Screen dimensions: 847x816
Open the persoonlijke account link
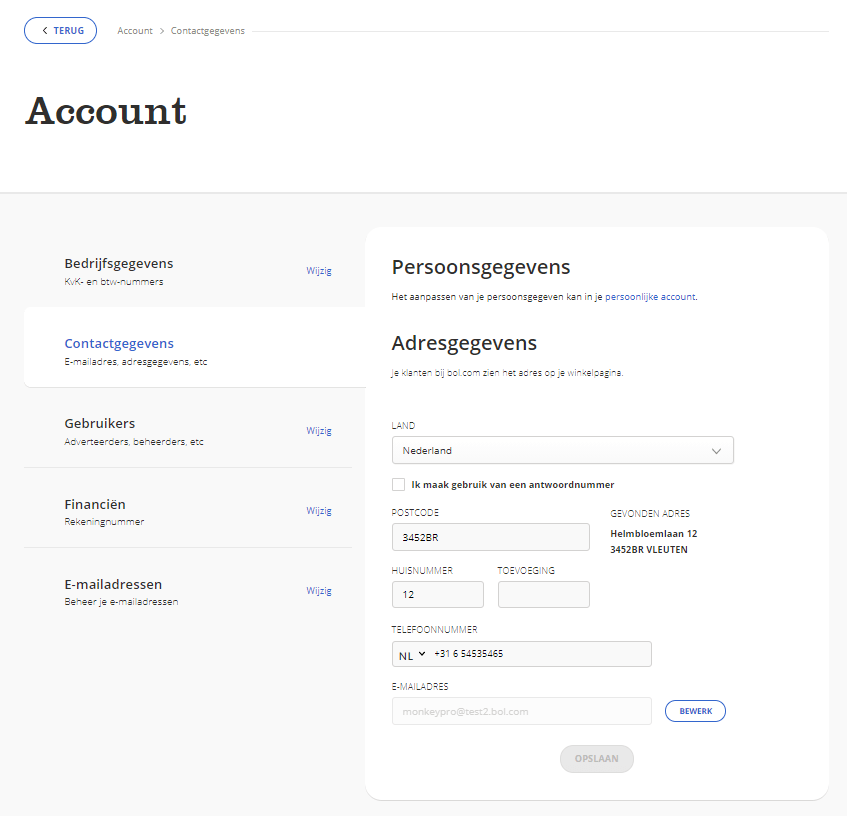(x=651, y=296)
